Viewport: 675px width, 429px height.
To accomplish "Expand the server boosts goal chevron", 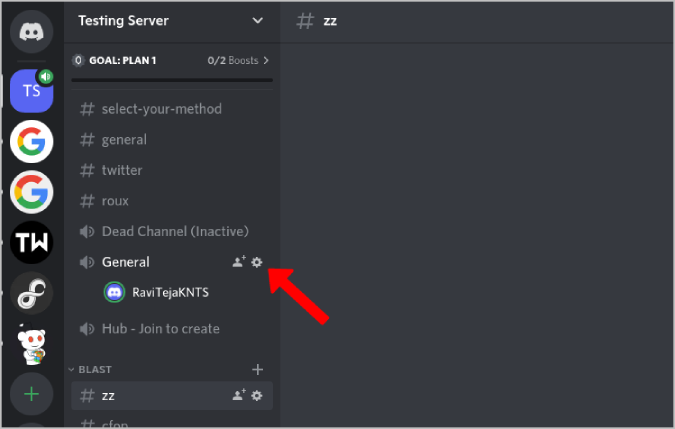I will (266, 61).
